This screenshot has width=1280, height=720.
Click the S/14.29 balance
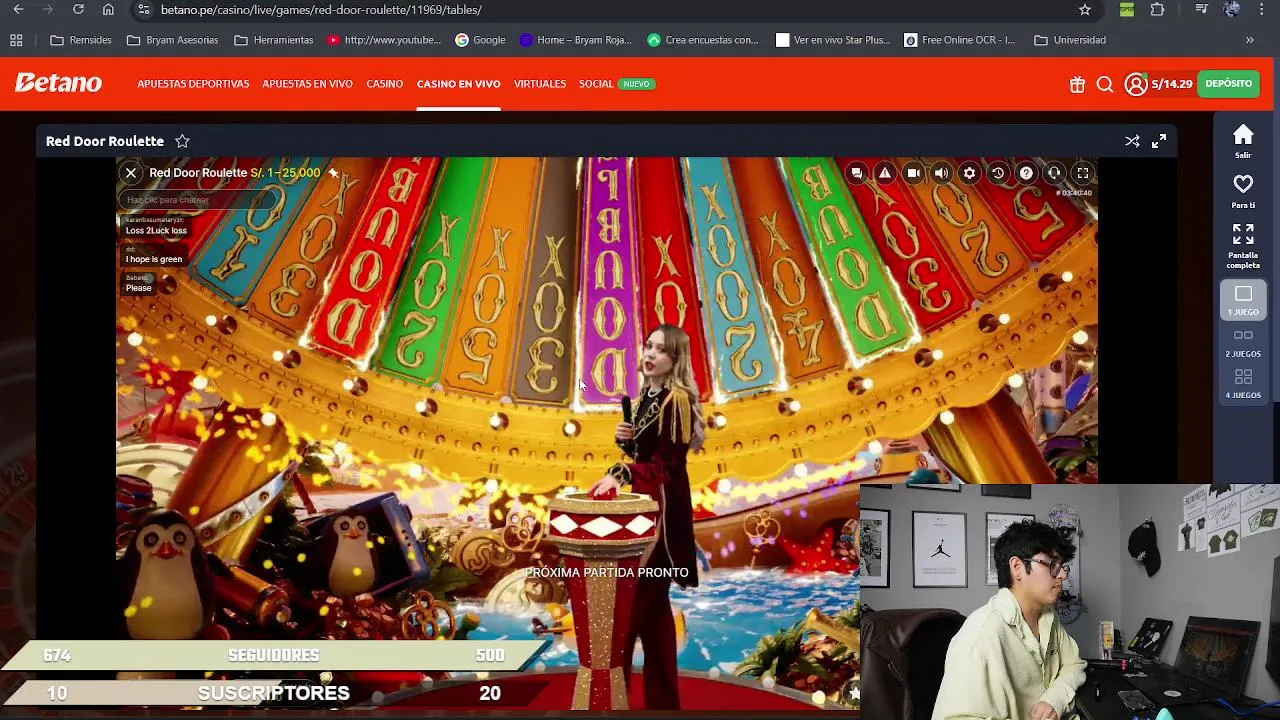(x=1171, y=84)
